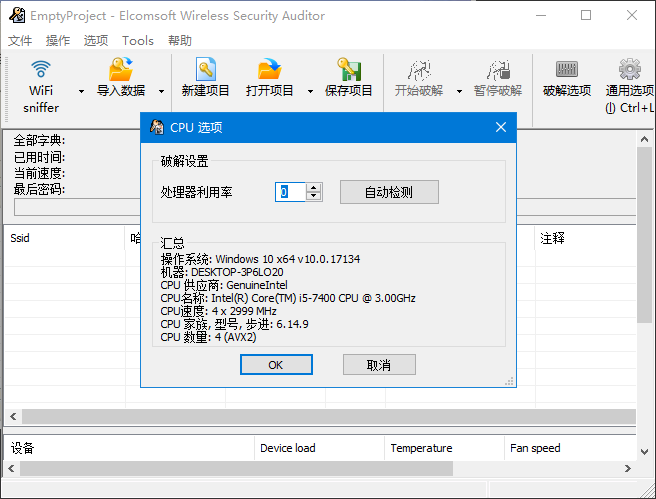Close the CPU 选项 dialog
Viewport: 656px width, 499px height.
point(501,127)
